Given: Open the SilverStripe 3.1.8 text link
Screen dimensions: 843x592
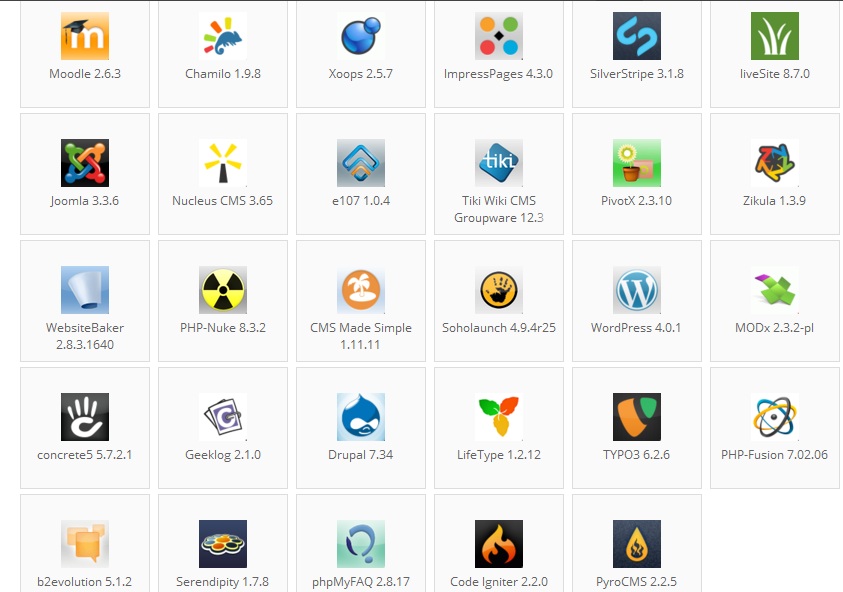Looking at the screenshot, I should (636, 74).
